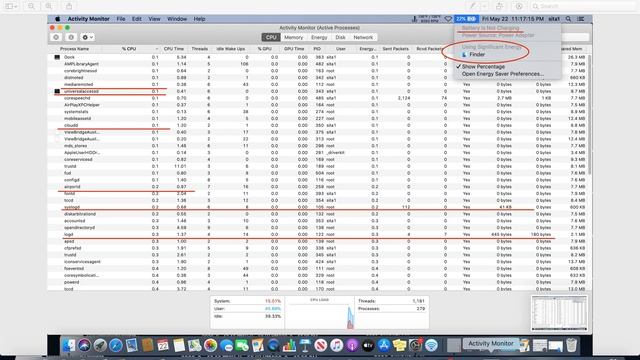Click the CPU Load graph
The height and width of the screenshot is (360, 640).
(x=320, y=313)
